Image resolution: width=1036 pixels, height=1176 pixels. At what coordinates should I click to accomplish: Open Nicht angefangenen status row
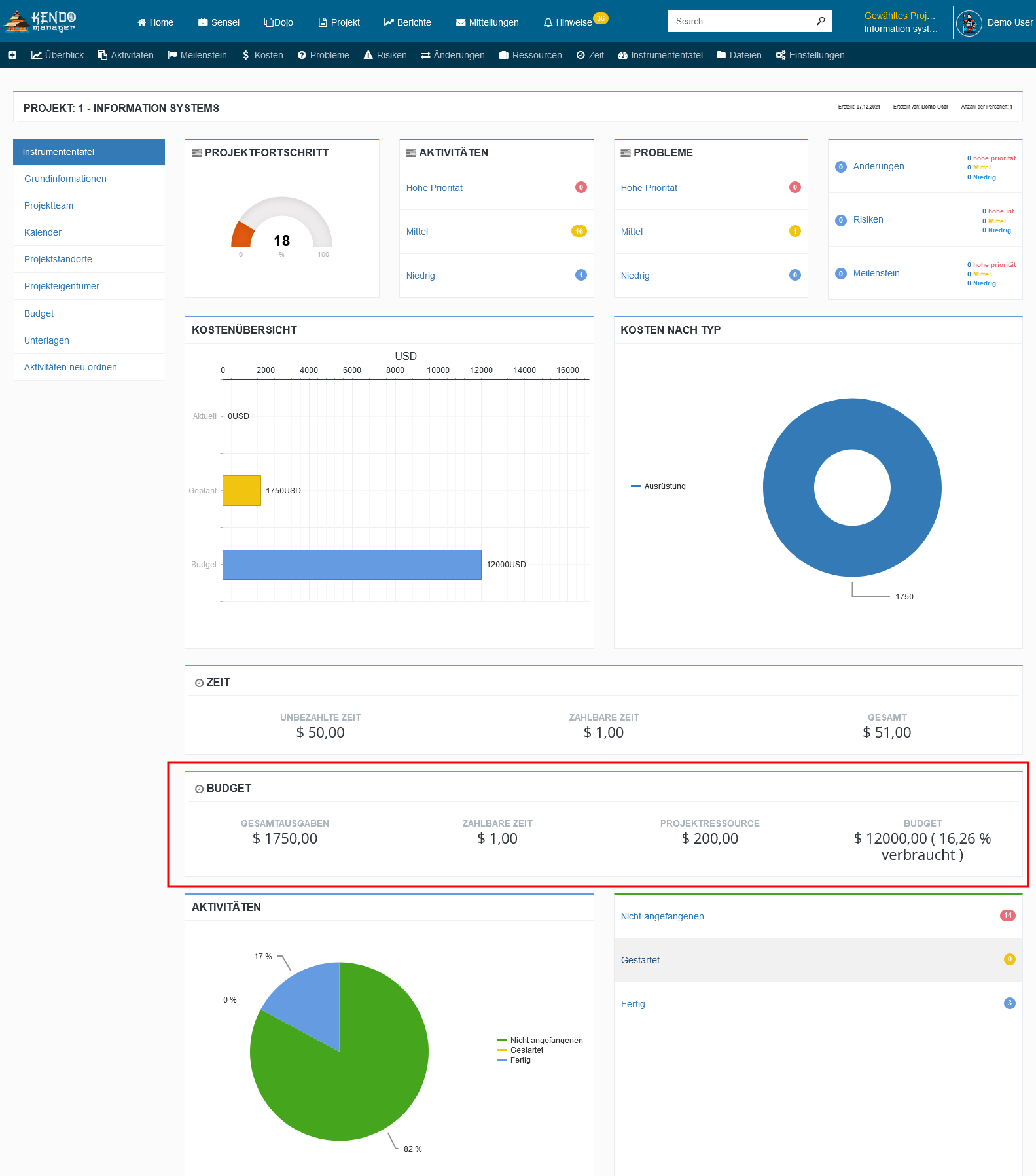(818, 916)
